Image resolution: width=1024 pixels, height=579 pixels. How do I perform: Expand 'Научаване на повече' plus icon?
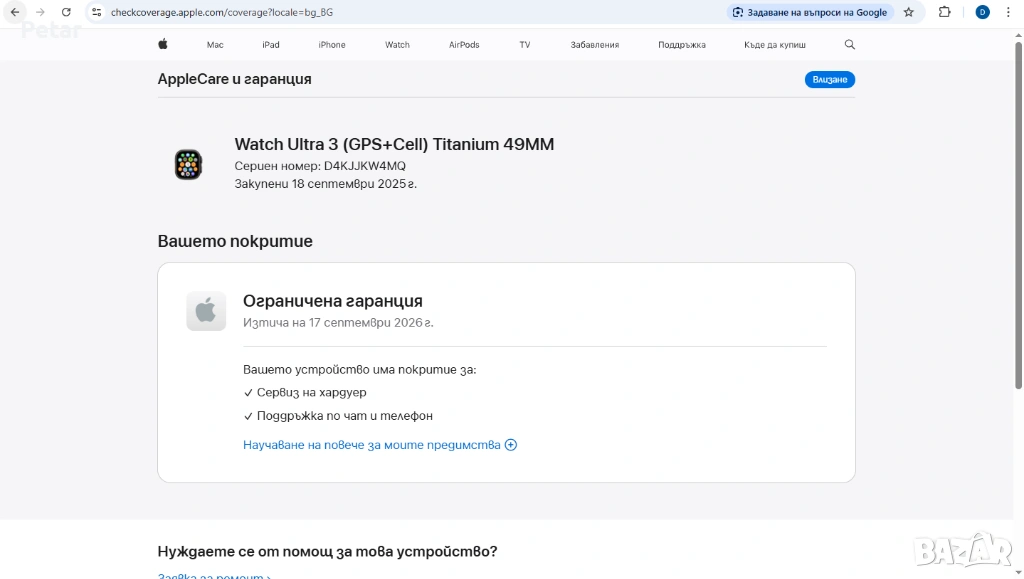pos(511,445)
